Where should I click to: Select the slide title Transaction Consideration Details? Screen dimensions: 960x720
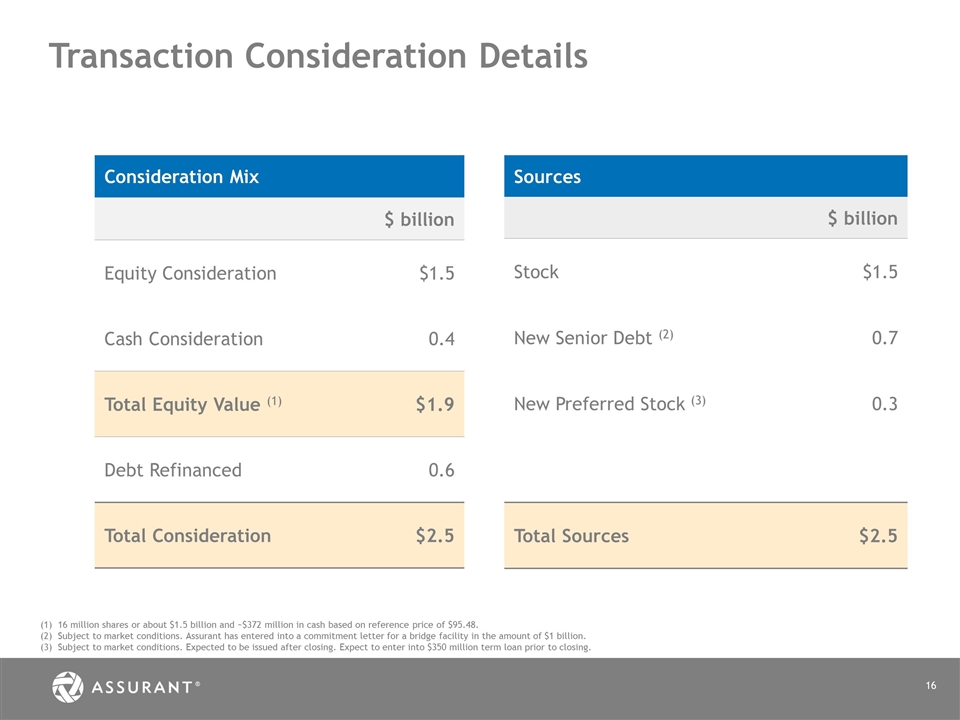point(318,56)
